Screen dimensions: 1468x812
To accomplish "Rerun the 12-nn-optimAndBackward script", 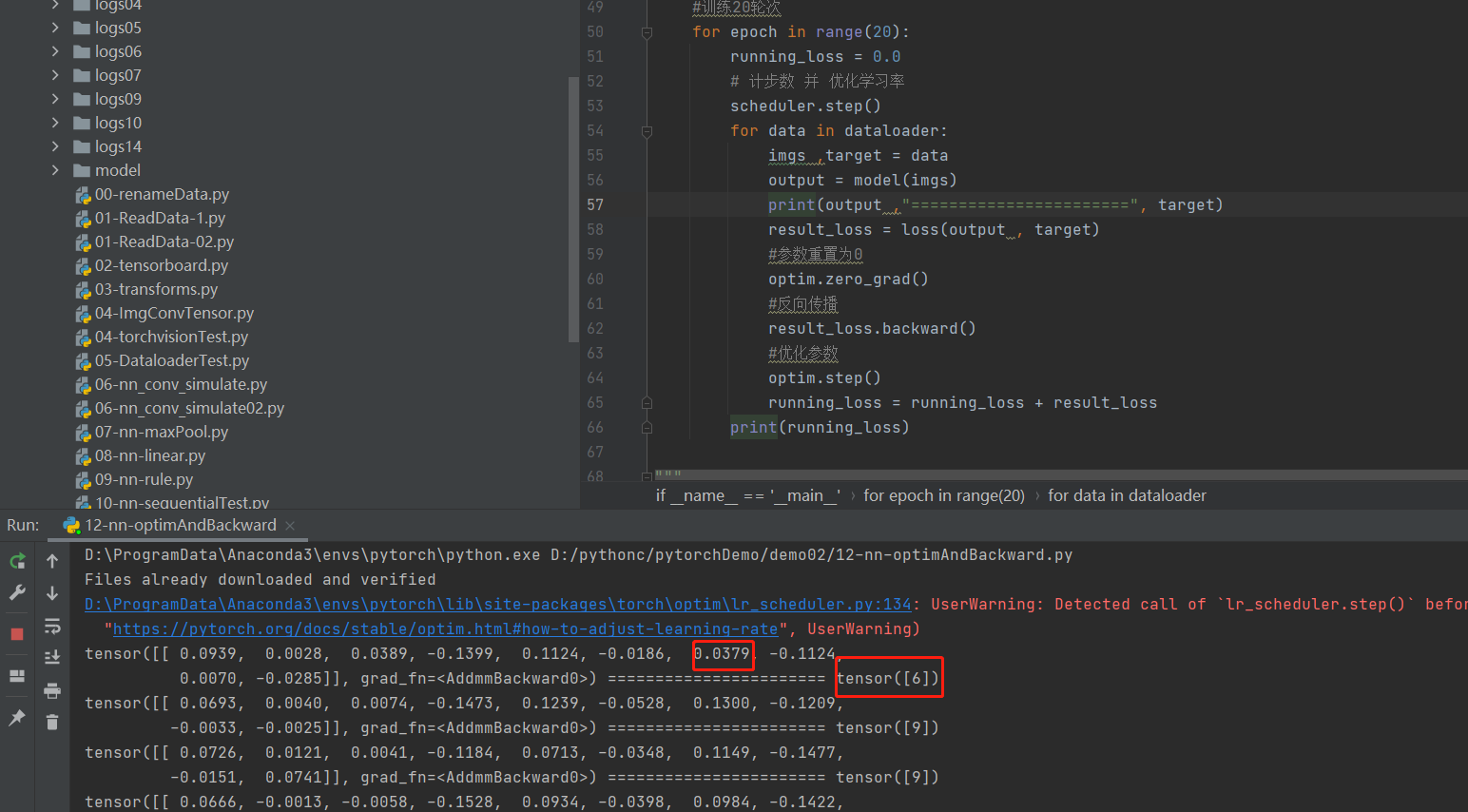I will 17,561.
